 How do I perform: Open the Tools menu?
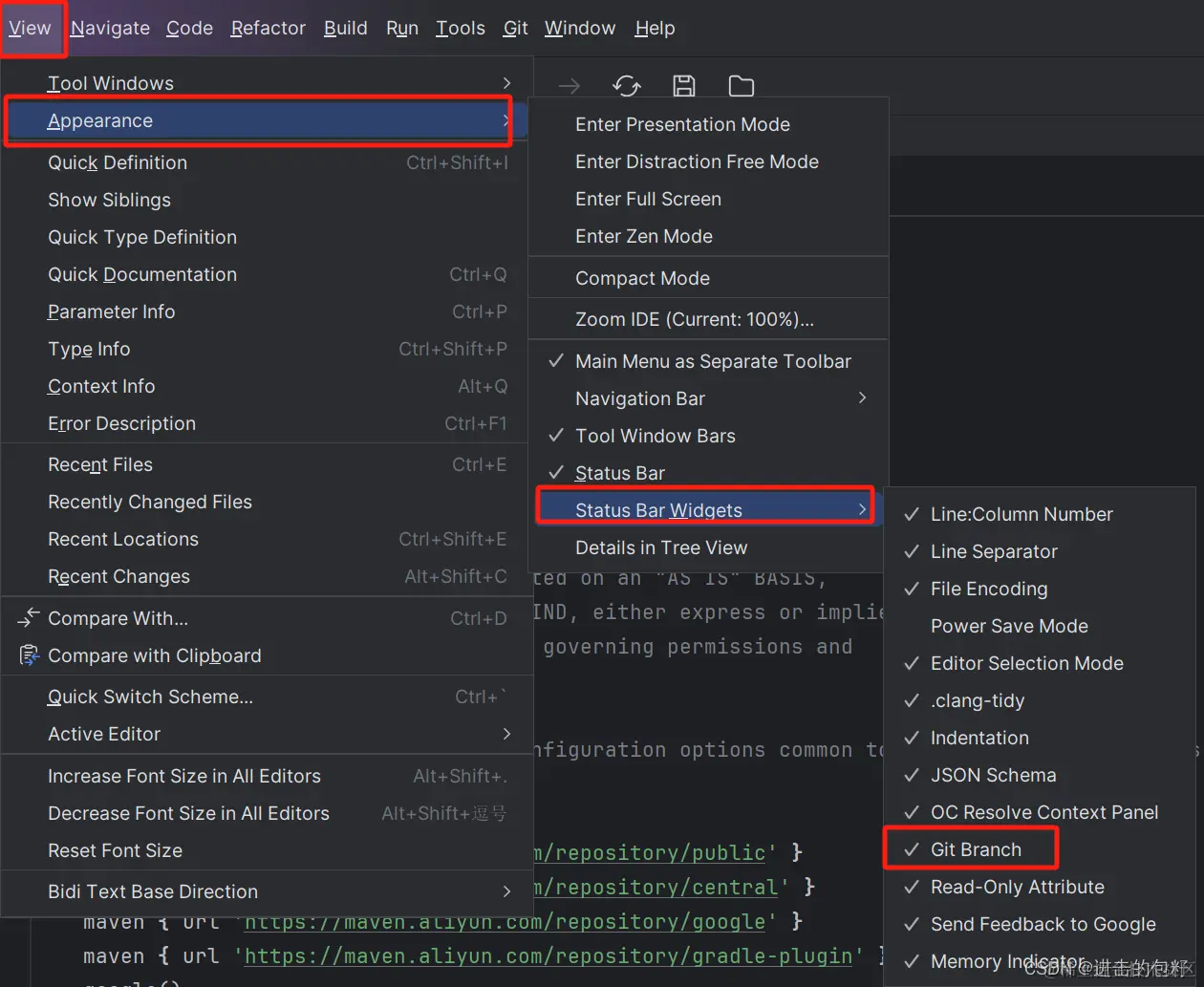(461, 28)
